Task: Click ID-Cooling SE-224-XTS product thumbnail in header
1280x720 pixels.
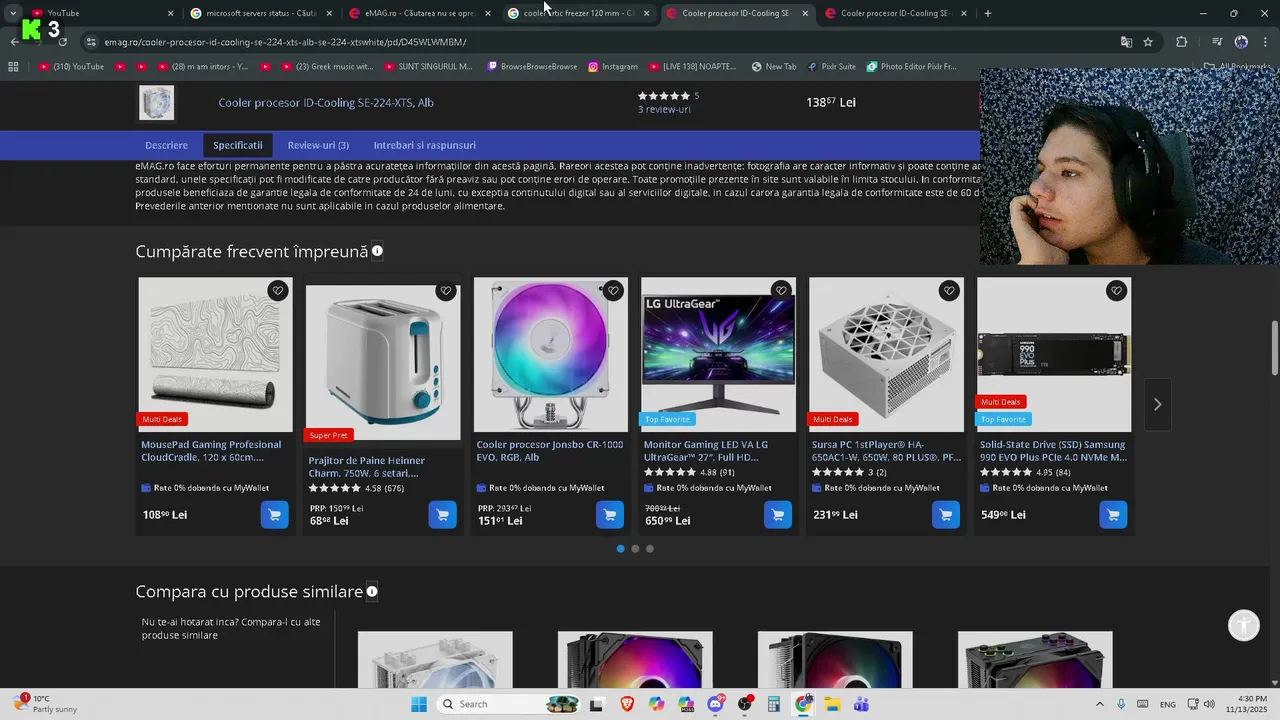Action: (x=157, y=102)
